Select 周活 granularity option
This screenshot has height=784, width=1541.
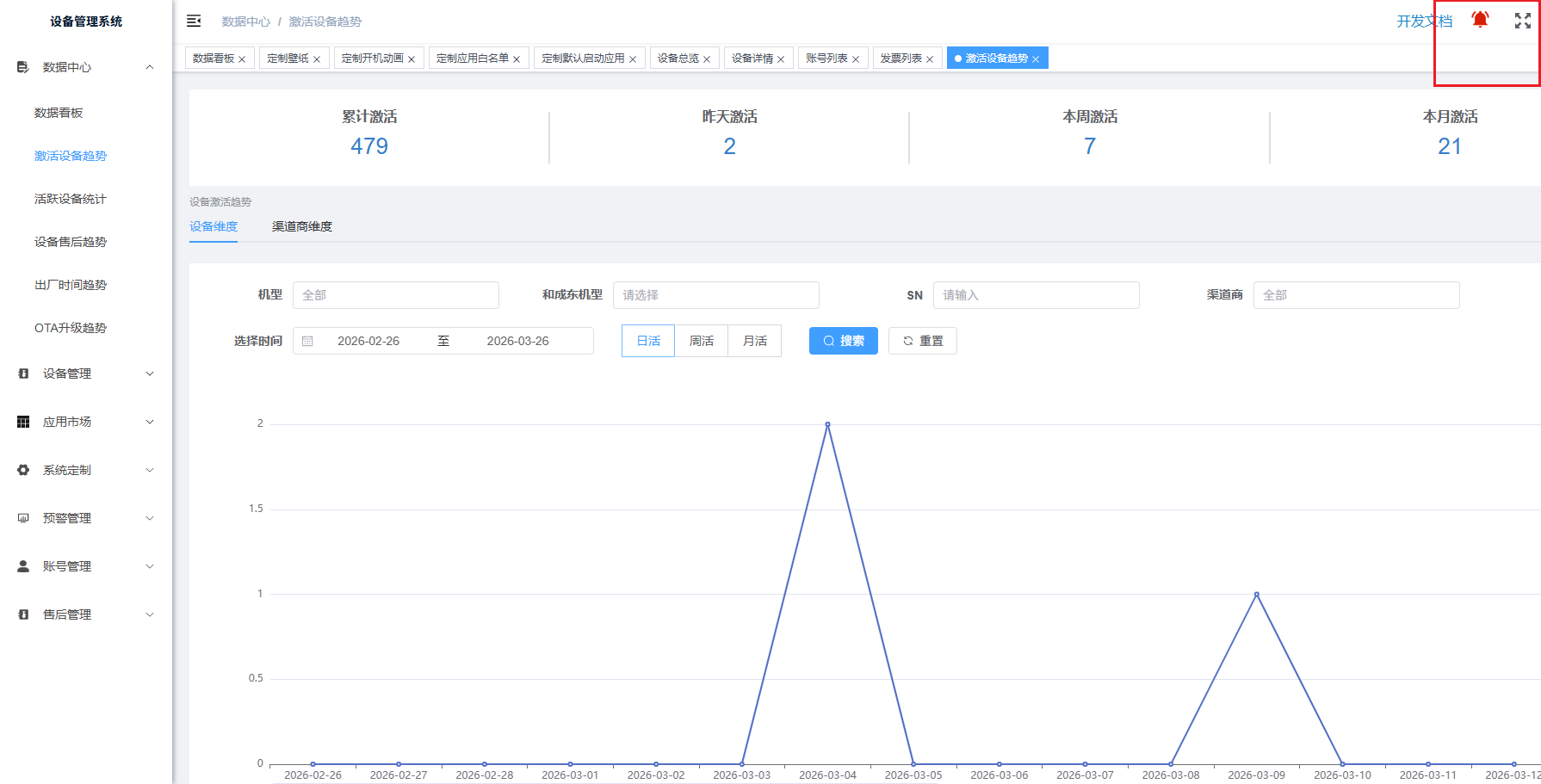[702, 341]
